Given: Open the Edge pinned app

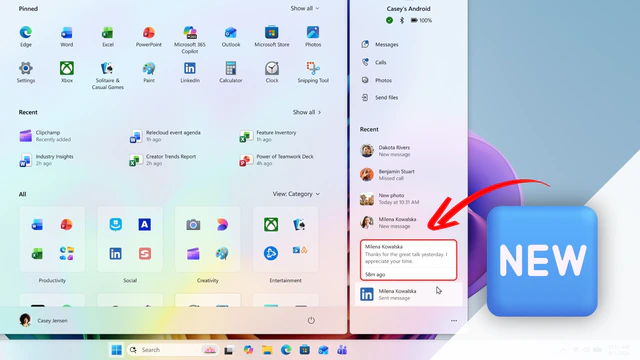Looking at the screenshot, I should 26,36.
